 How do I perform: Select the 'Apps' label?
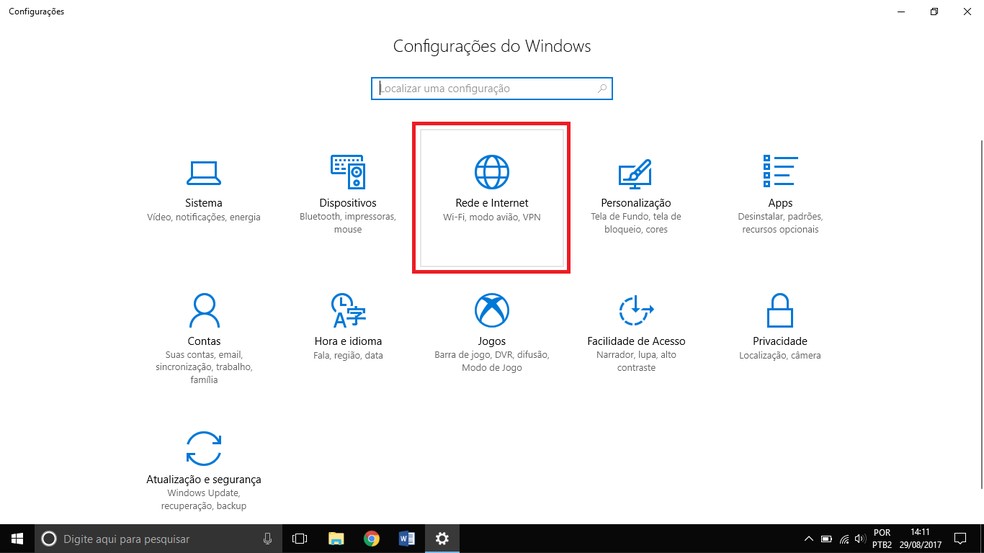[x=780, y=203]
